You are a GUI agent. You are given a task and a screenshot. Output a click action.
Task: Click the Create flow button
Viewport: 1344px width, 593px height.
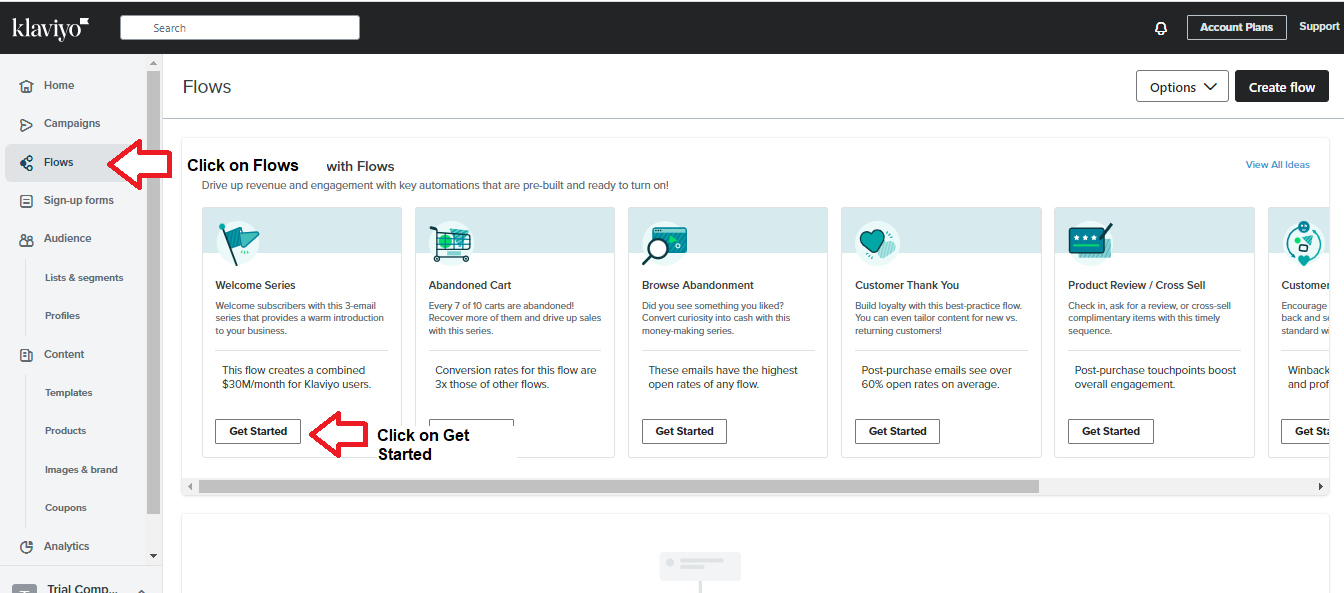1282,87
